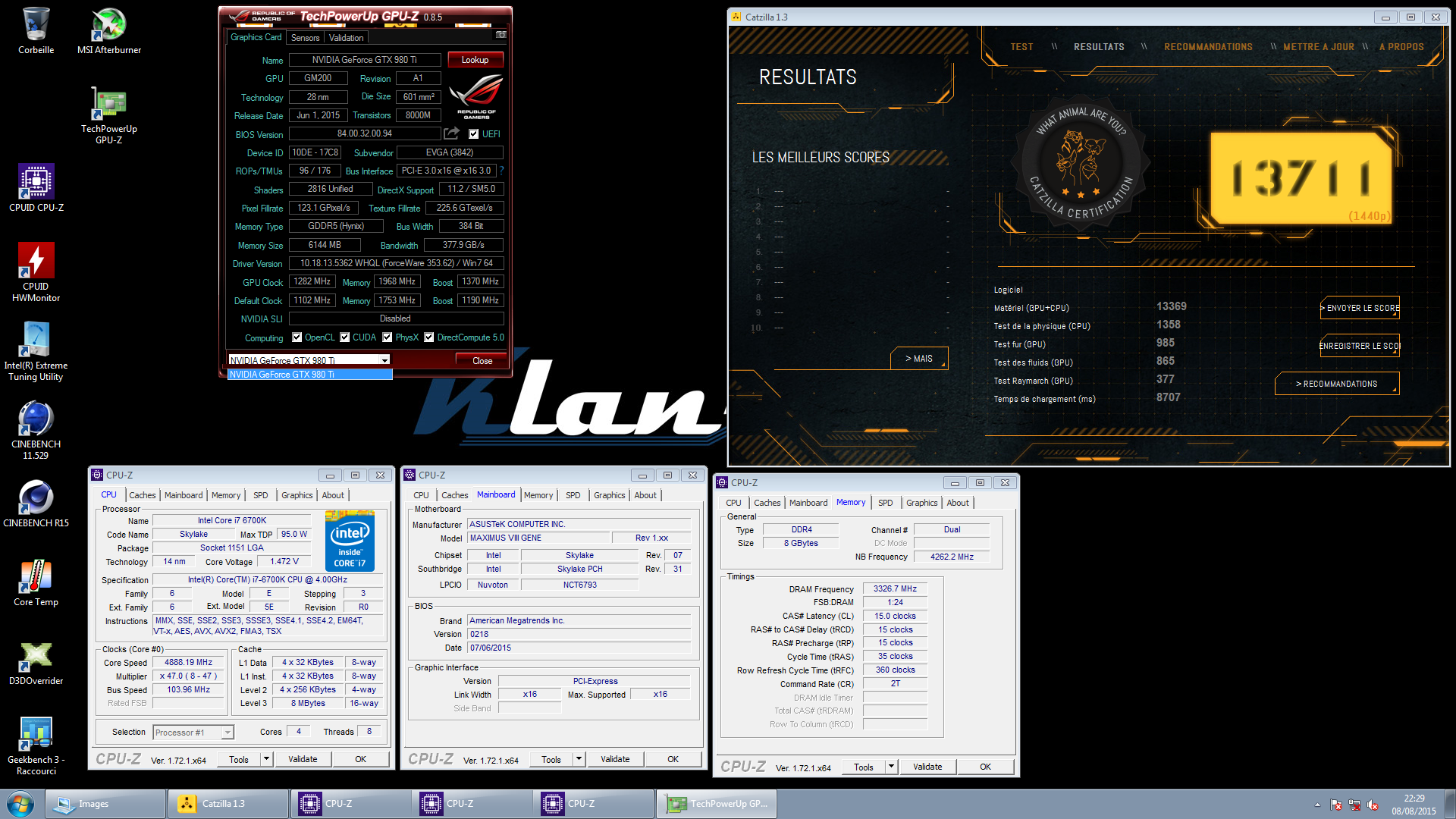Click the Core Speed value 4888.19 MHz

click(x=189, y=663)
